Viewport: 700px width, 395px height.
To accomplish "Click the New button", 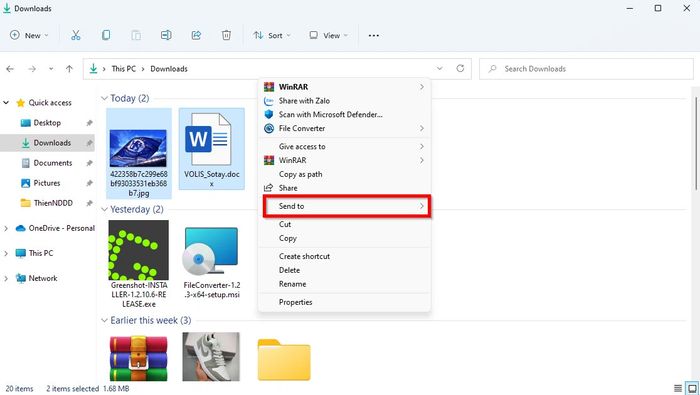I will (x=29, y=35).
